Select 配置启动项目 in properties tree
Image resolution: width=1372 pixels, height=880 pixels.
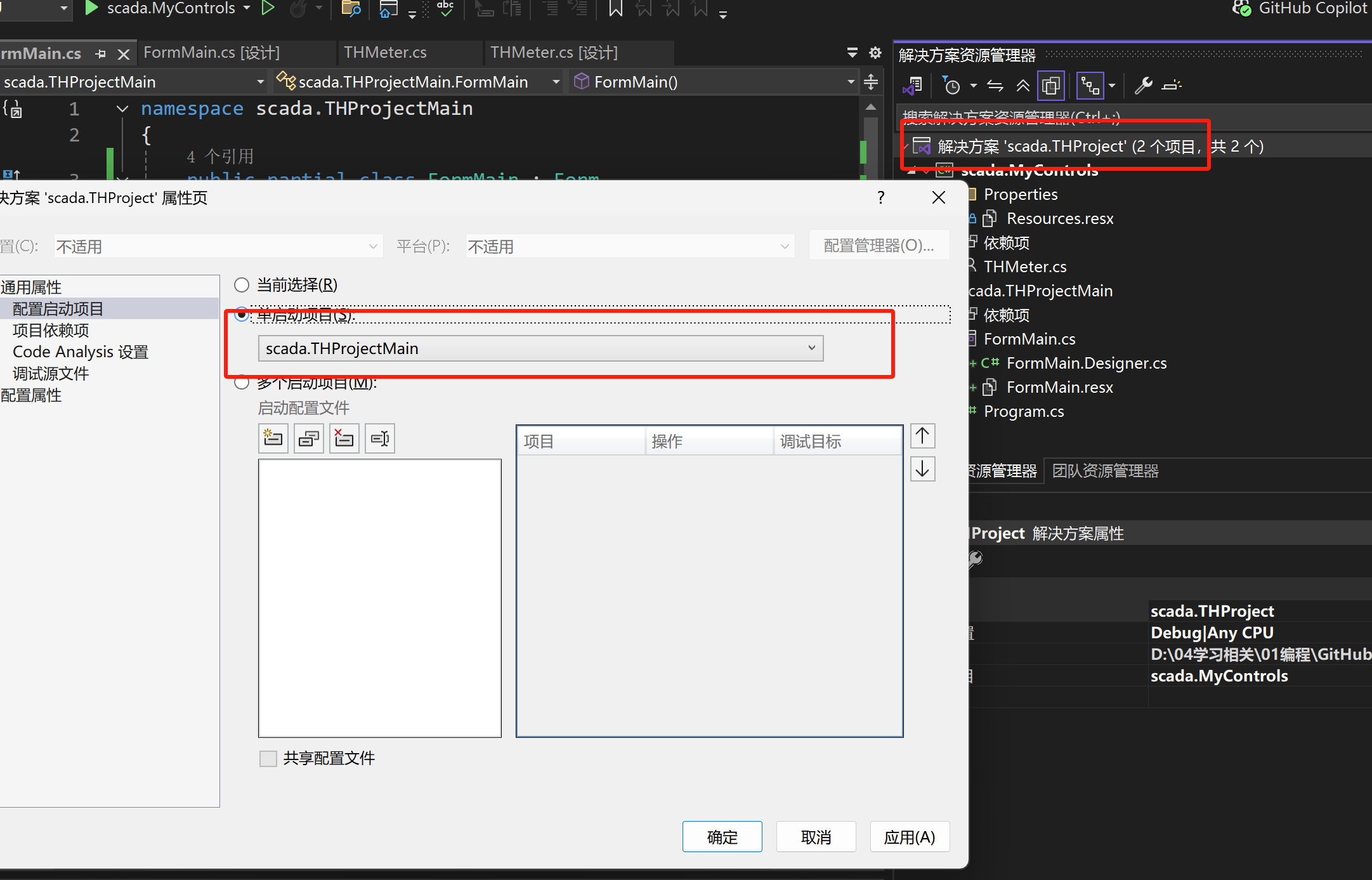point(58,309)
